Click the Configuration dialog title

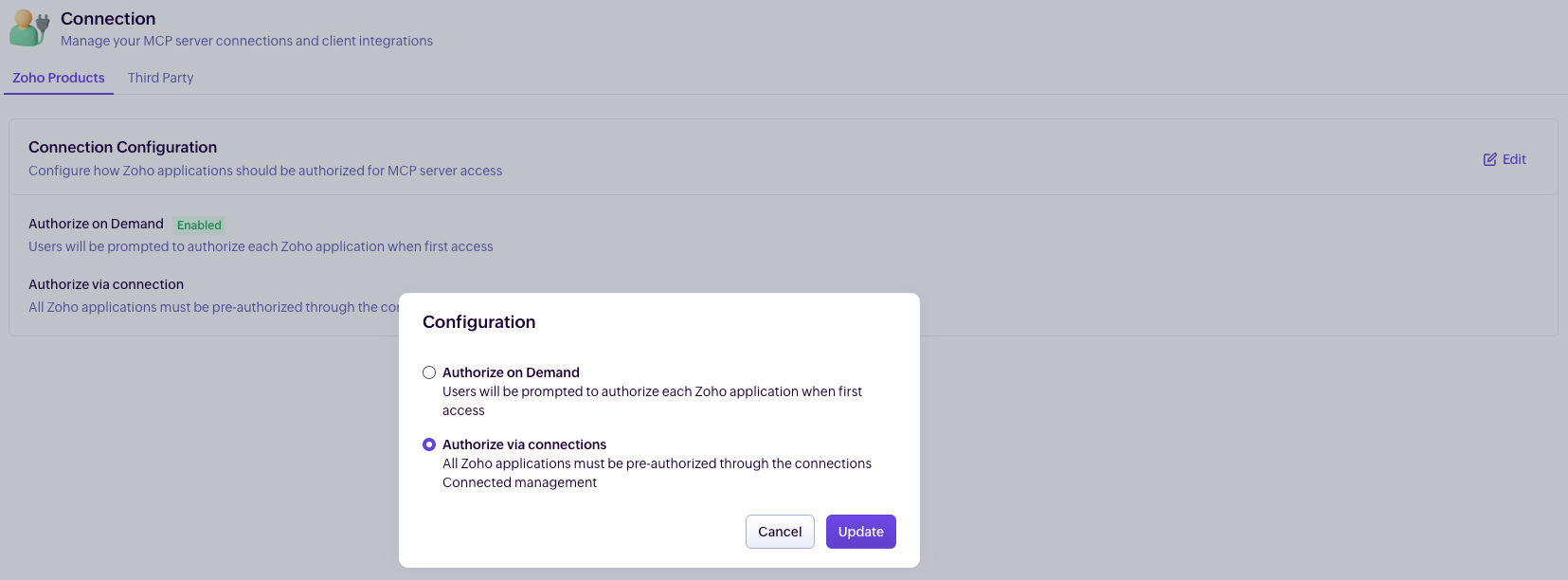(478, 322)
